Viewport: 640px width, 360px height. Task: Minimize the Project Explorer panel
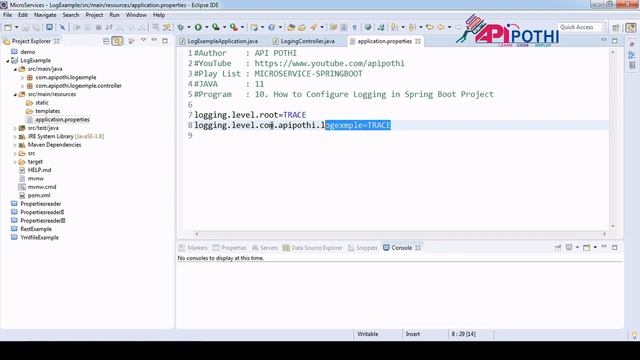154,40
